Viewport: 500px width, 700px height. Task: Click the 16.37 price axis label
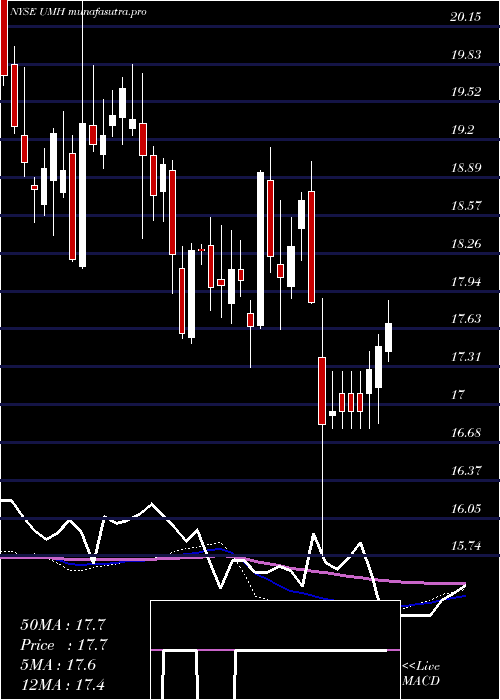466,471
